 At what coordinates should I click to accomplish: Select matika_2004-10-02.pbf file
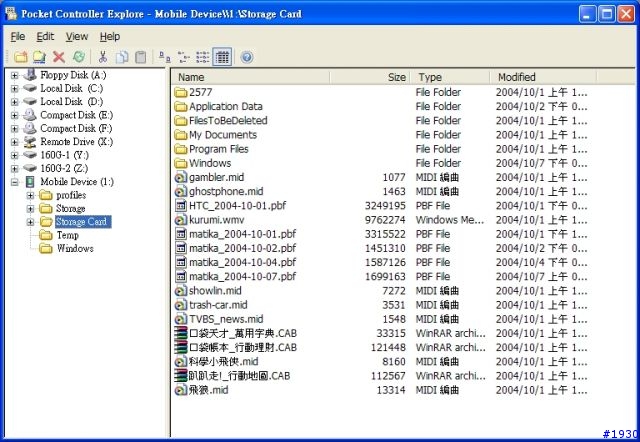tap(242, 248)
